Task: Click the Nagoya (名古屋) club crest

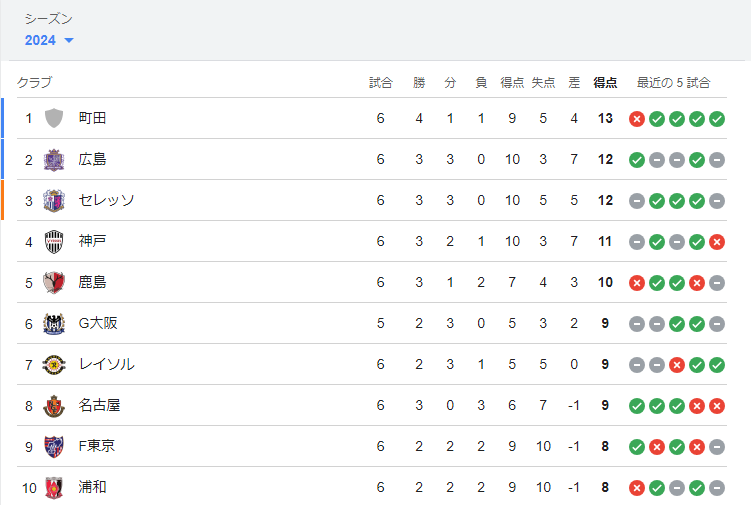Action: pos(54,405)
